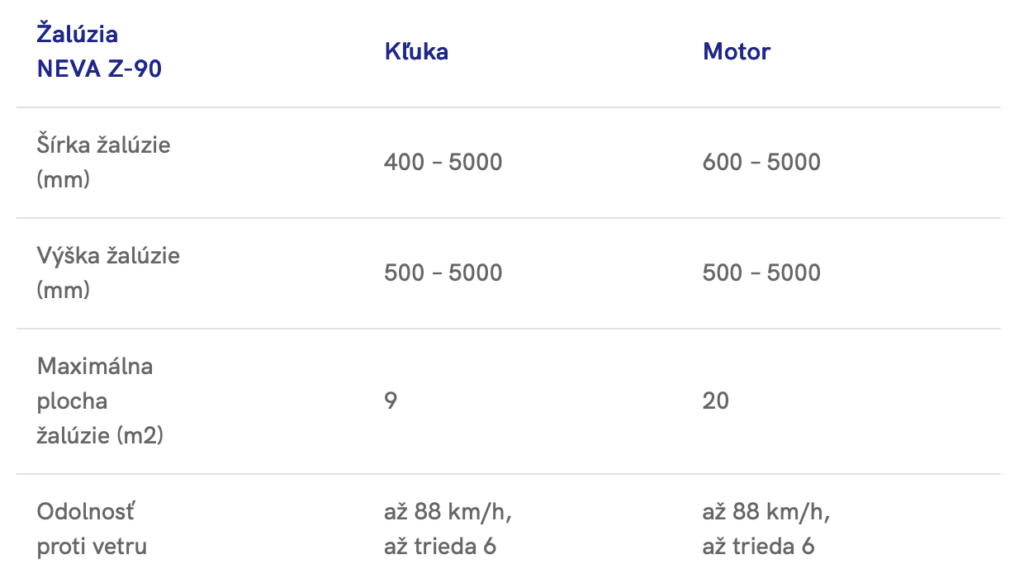
Task: Click the word 'Žalúzia' in the header
Action: click(x=78, y=34)
